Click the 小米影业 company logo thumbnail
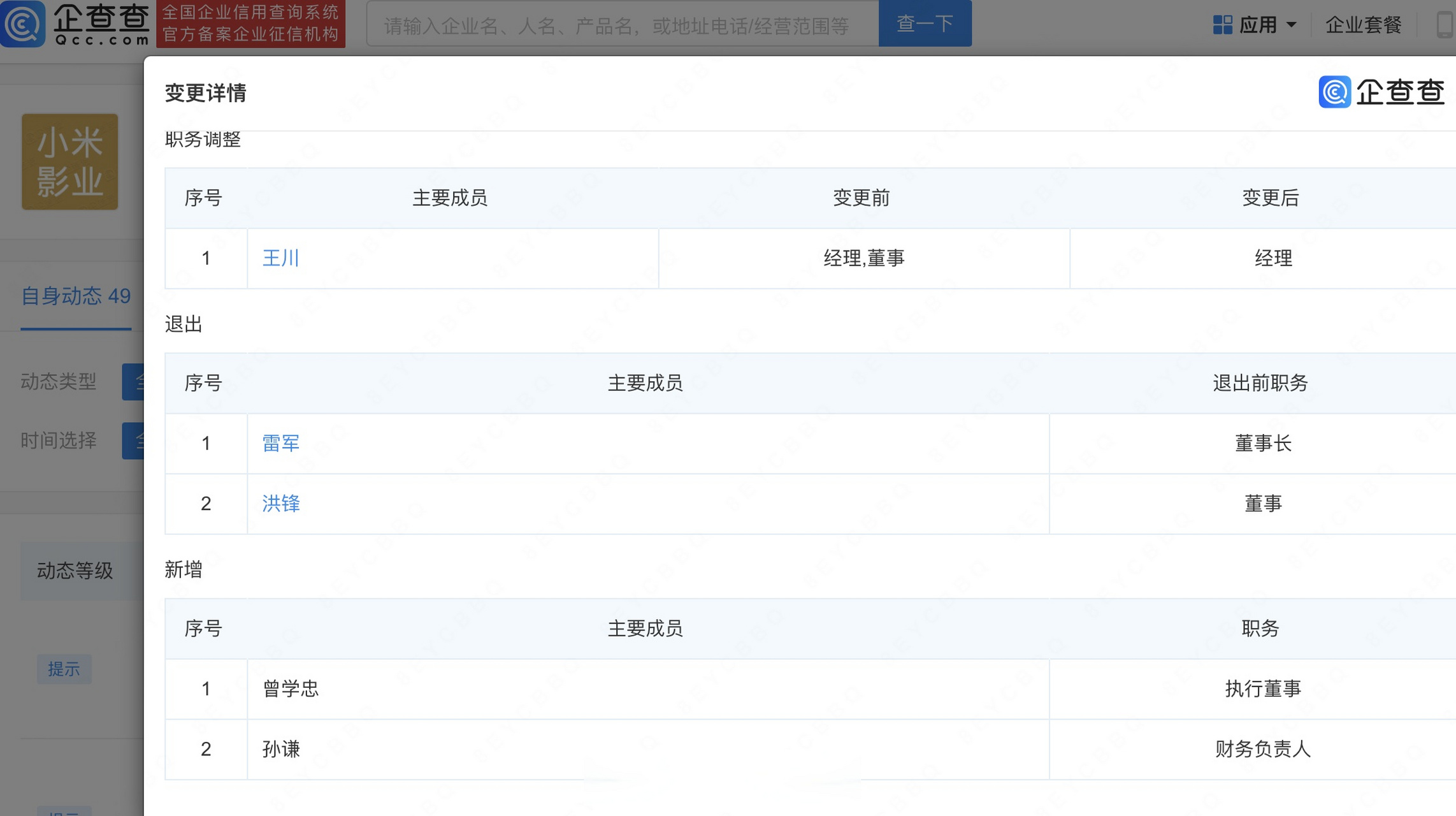1456x816 pixels. click(x=70, y=162)
